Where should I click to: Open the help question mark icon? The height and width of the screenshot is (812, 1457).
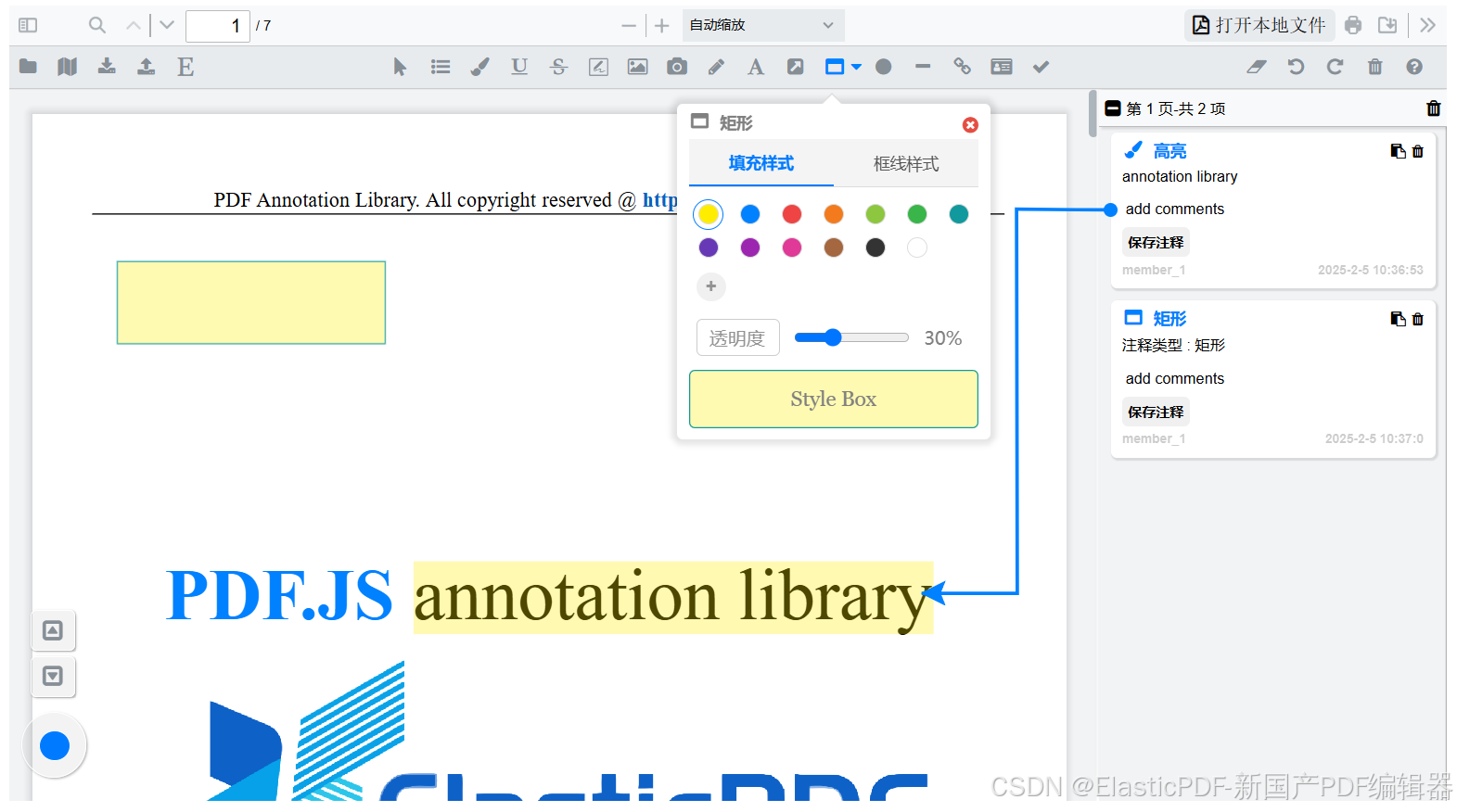click(1414, 67)
